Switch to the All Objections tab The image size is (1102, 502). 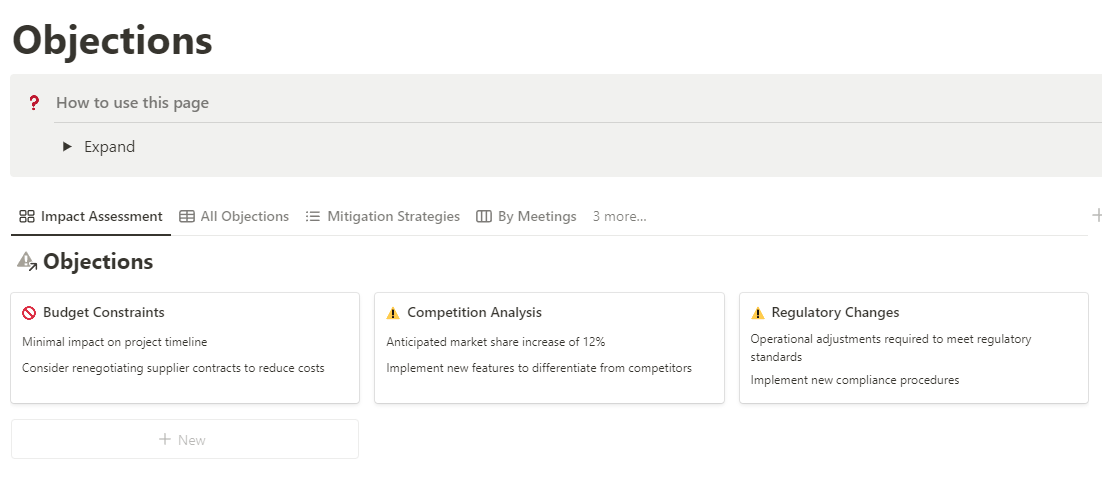click(x=245, y=216)
